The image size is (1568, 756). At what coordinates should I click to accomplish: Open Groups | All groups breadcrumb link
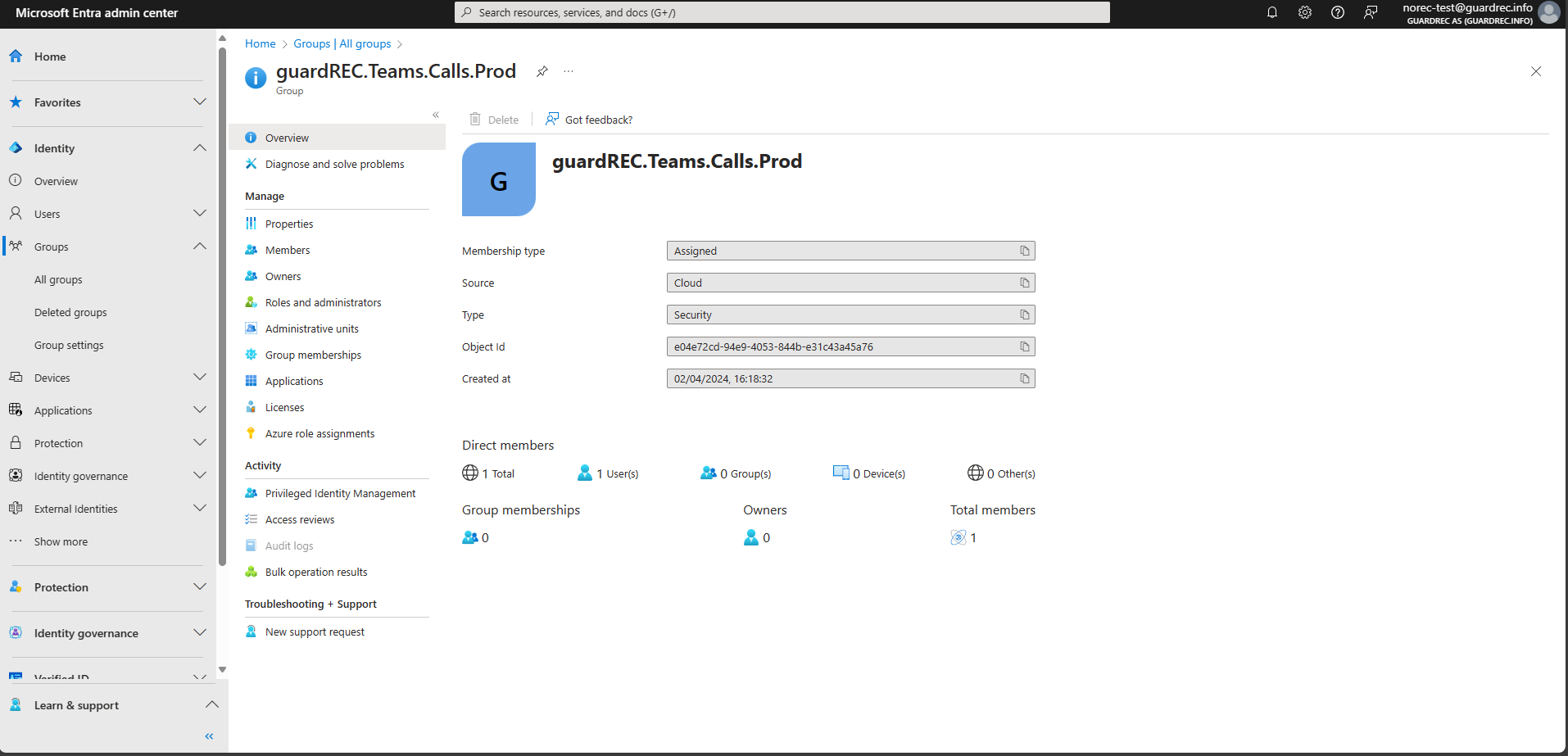tap(341, 43)
